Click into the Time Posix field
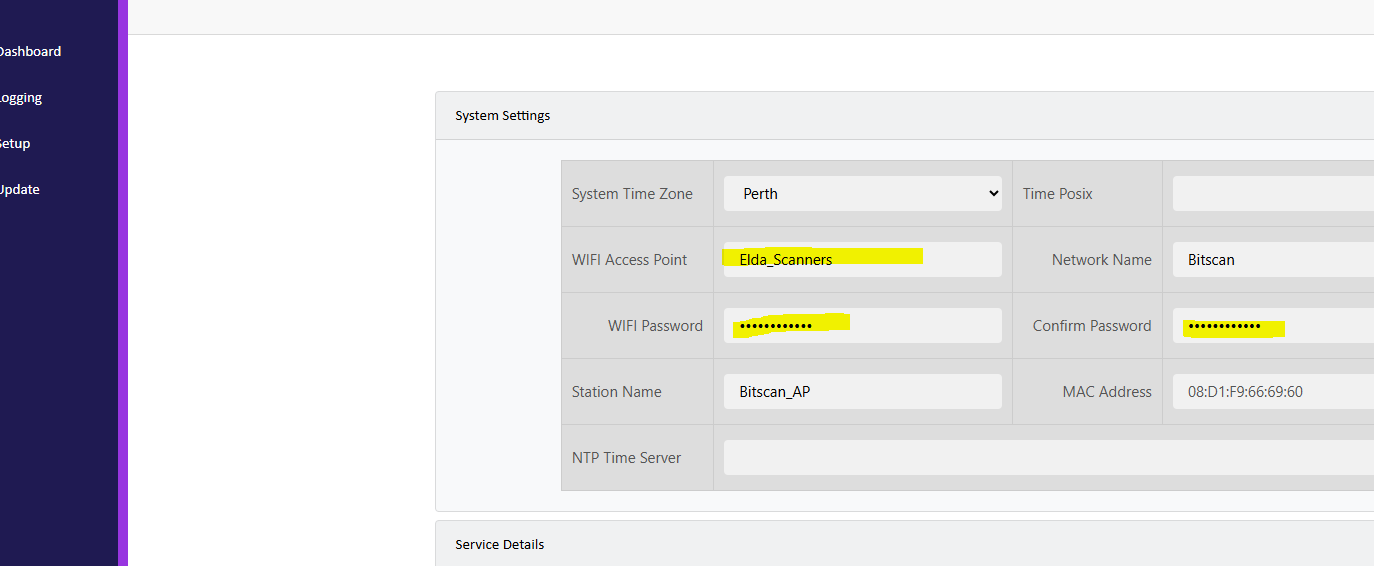Image resolution: width=1374 pixels, height=566 pixels. pyautogui.click(x=1273, y=193)
